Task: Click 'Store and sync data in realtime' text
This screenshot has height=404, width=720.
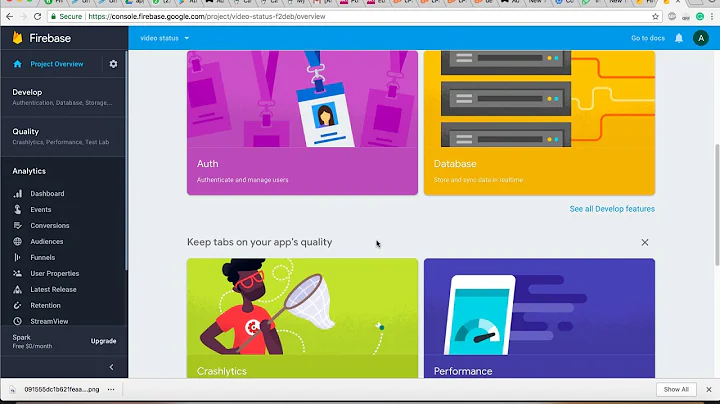Action: [x=478, y=180]
